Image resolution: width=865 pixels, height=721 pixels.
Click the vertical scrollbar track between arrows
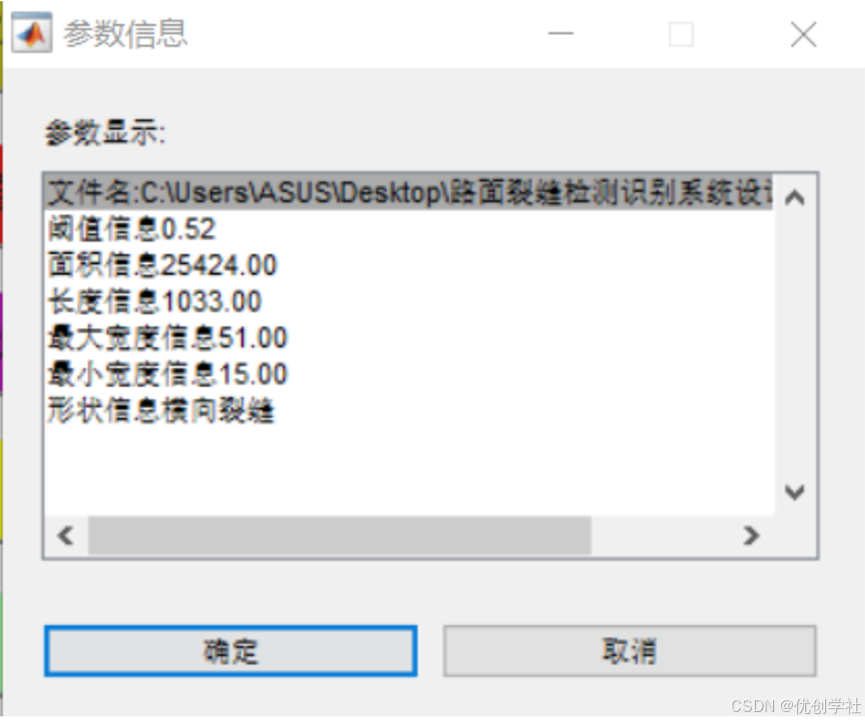794,345
